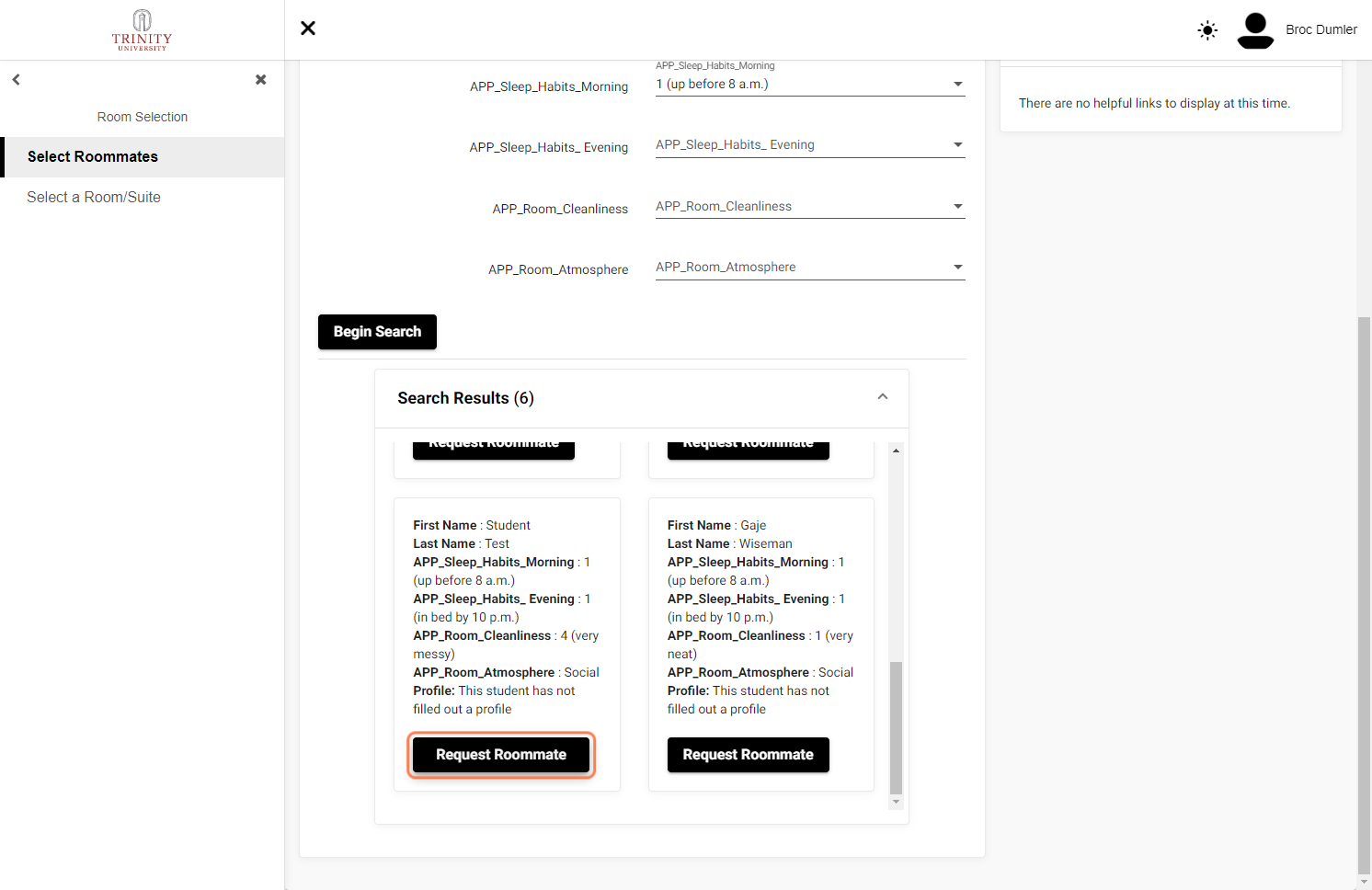This screenshot has height=890, width=1372.
Task: Close the navigation with the top X icon
Action: point(308,29)
